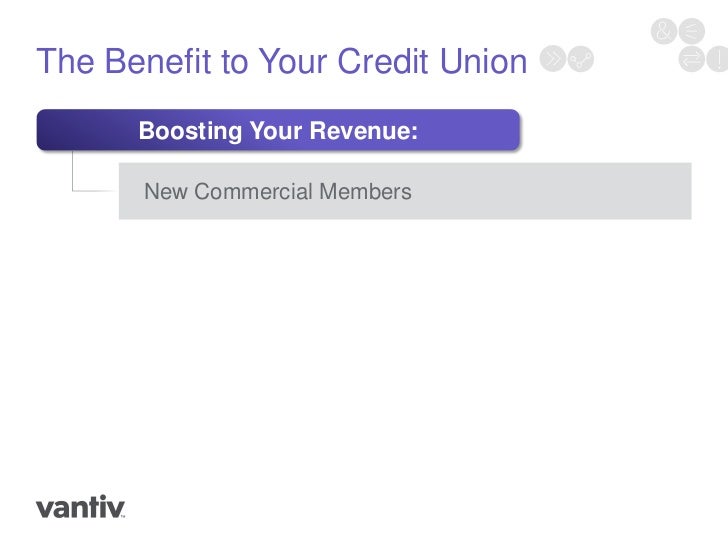Select the Boosting Your Revenue header bar
728x546 pixels.
(x=278, y=130)
